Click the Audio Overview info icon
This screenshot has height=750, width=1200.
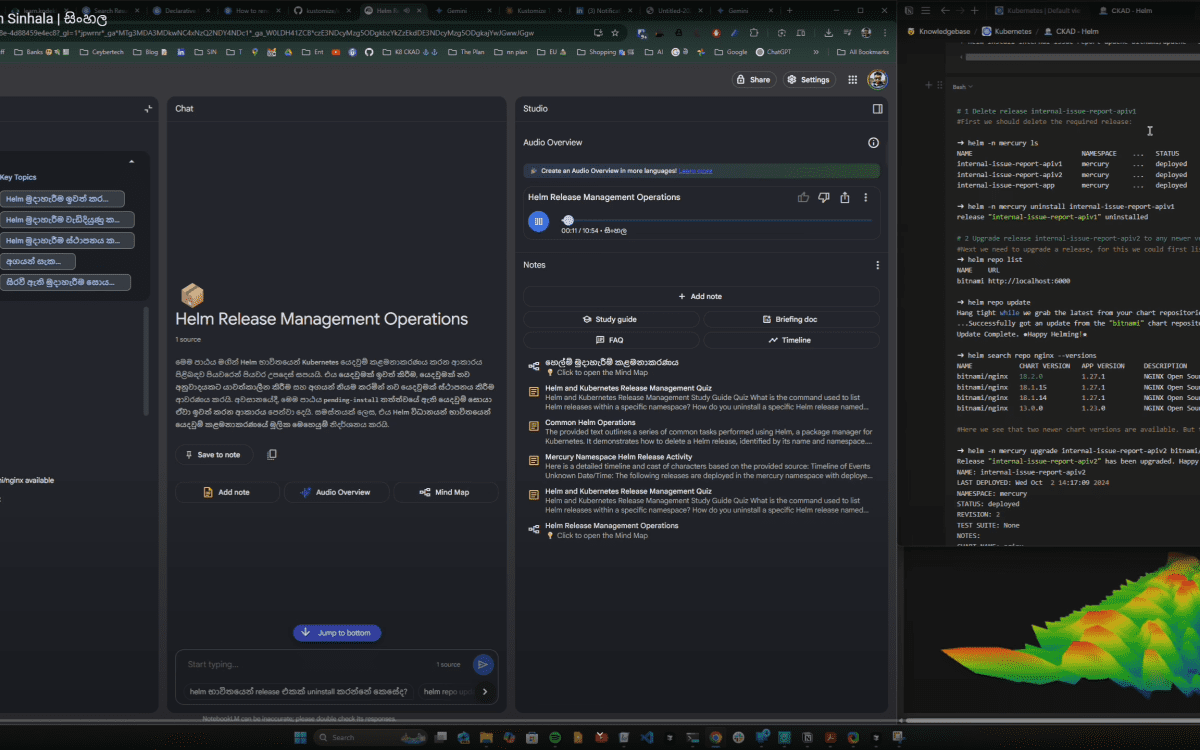tap(873, 143)
